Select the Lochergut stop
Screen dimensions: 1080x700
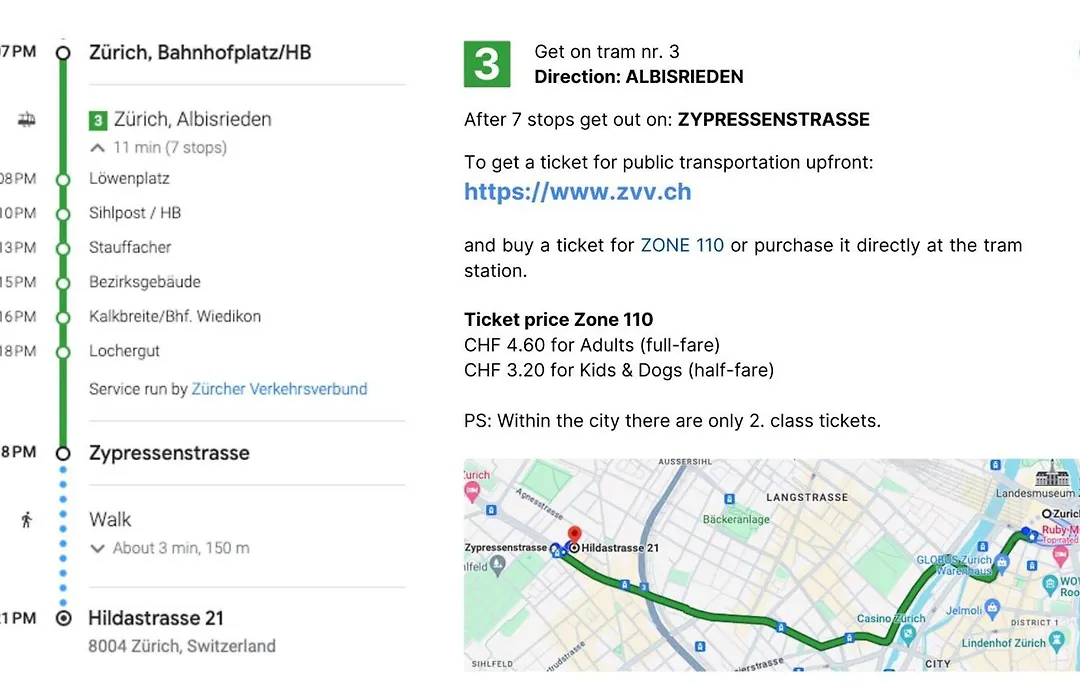125,351
